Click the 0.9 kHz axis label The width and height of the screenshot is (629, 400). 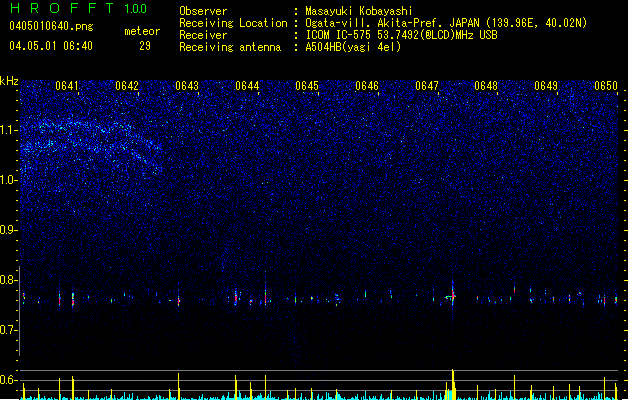coord(9,230)
